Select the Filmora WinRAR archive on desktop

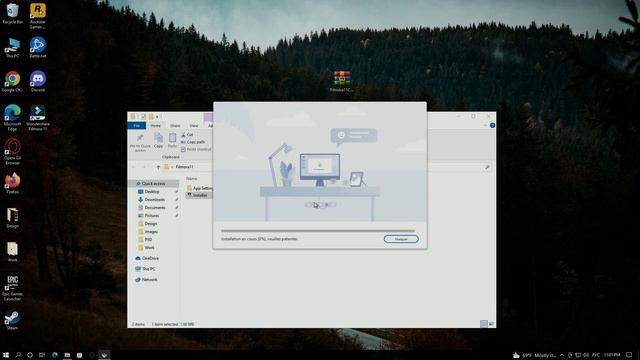[342, 81]
